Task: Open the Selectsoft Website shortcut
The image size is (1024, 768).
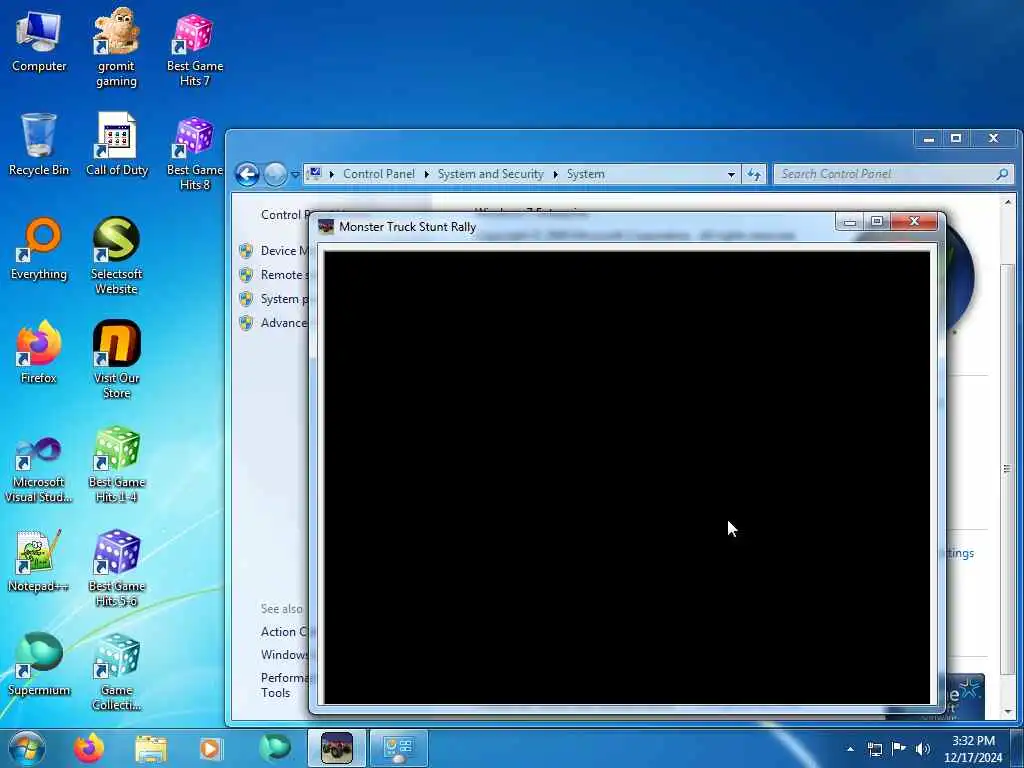Action: coord(116,256)
